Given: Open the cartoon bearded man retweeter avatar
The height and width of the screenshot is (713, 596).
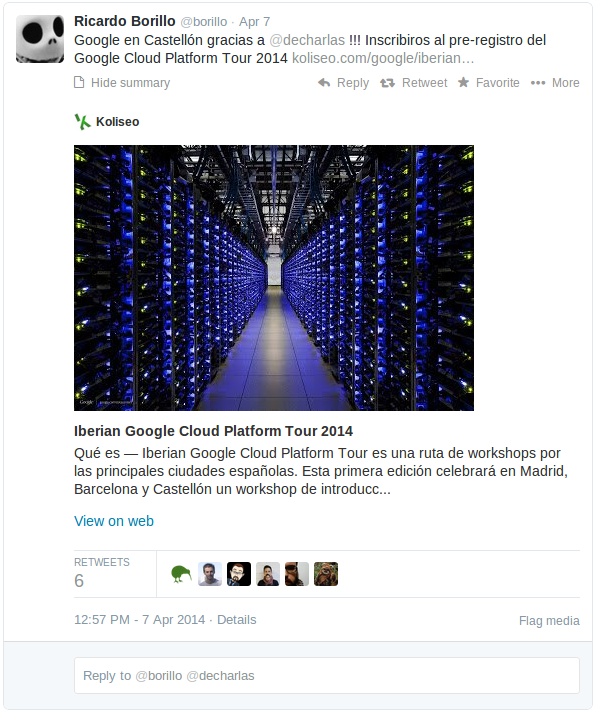Looking at the screenshot, I should coord(239,574).
